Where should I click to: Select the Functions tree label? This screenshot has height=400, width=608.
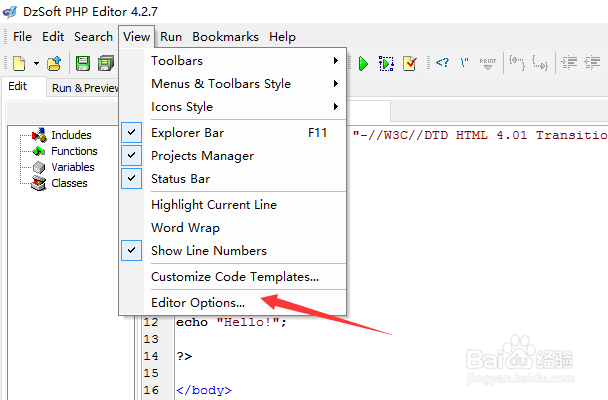(x=74, y=151)
